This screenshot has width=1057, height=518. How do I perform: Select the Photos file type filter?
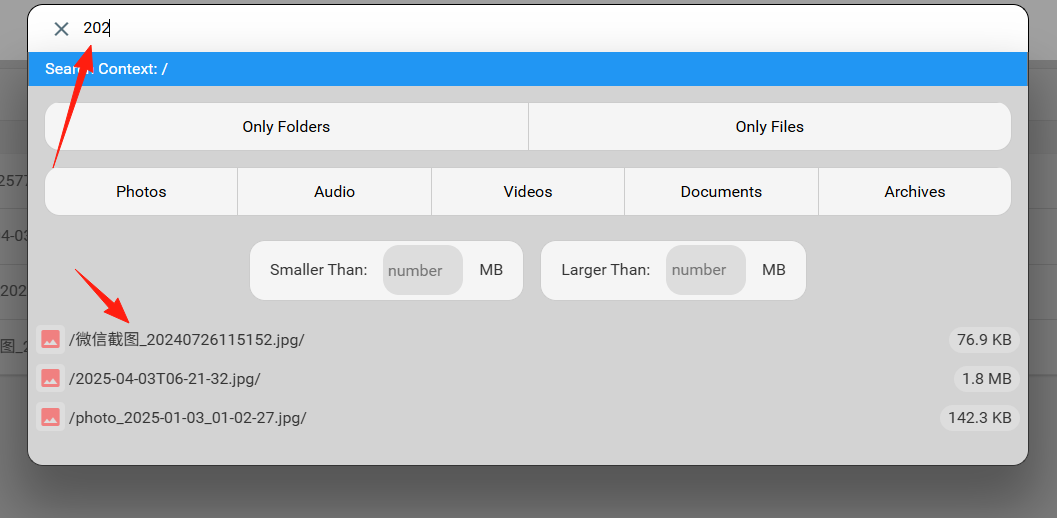coord(141,192)
